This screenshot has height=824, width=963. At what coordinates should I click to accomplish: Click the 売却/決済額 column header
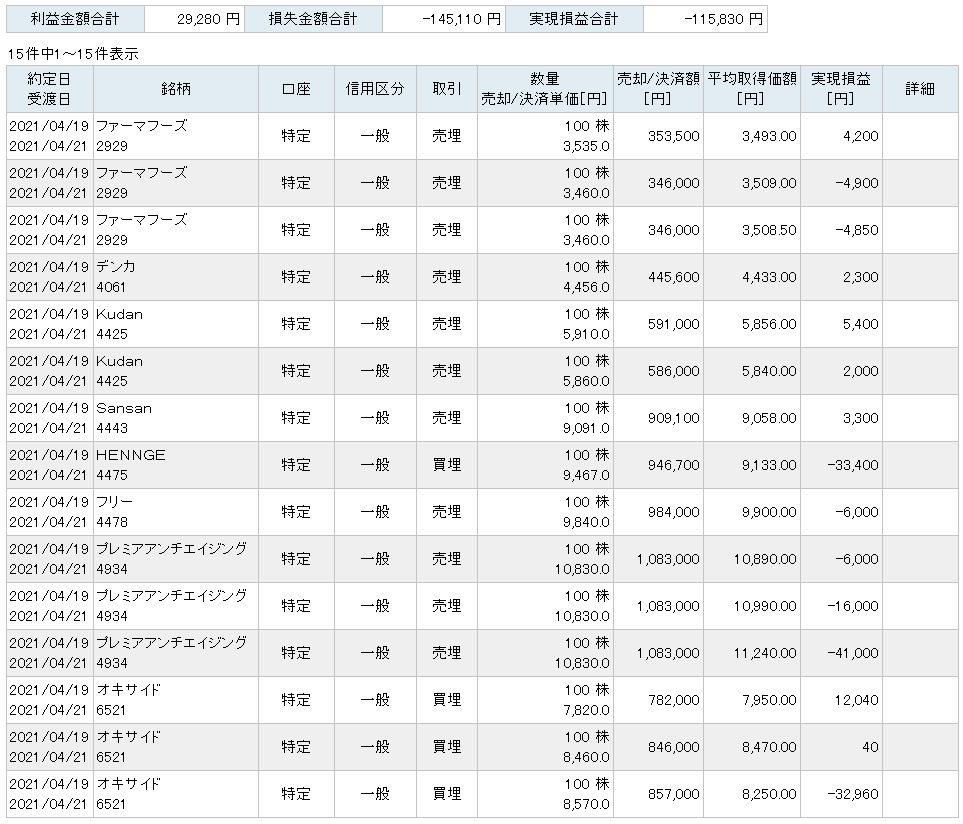coord(658,89)
